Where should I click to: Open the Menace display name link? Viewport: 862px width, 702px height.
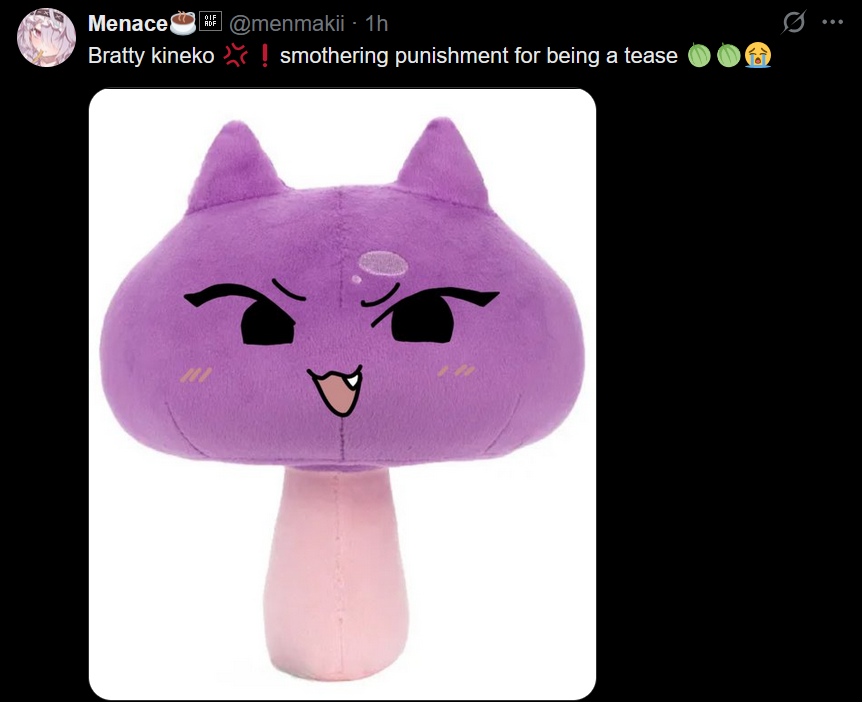click(128, 24)
